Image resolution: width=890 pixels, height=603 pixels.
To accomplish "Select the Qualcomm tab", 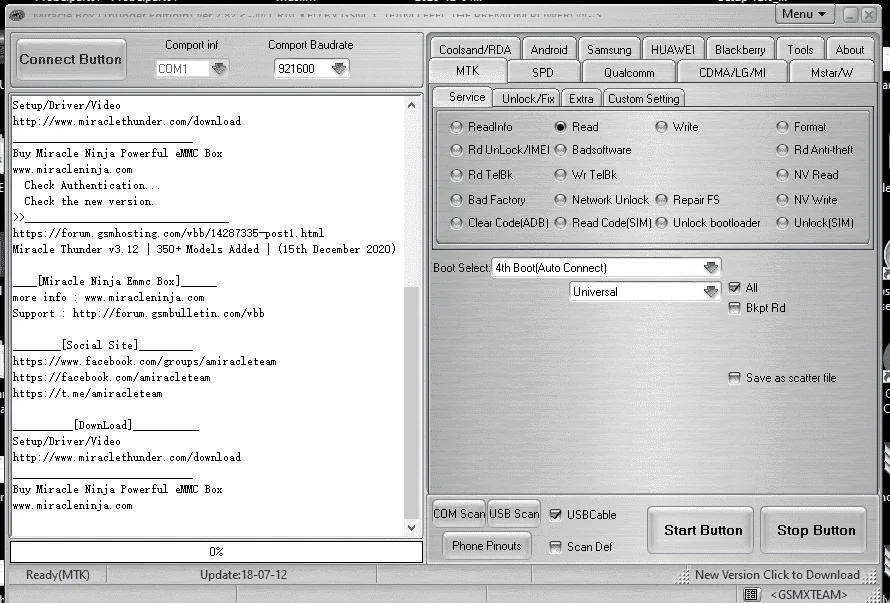I will click(629, 72).
